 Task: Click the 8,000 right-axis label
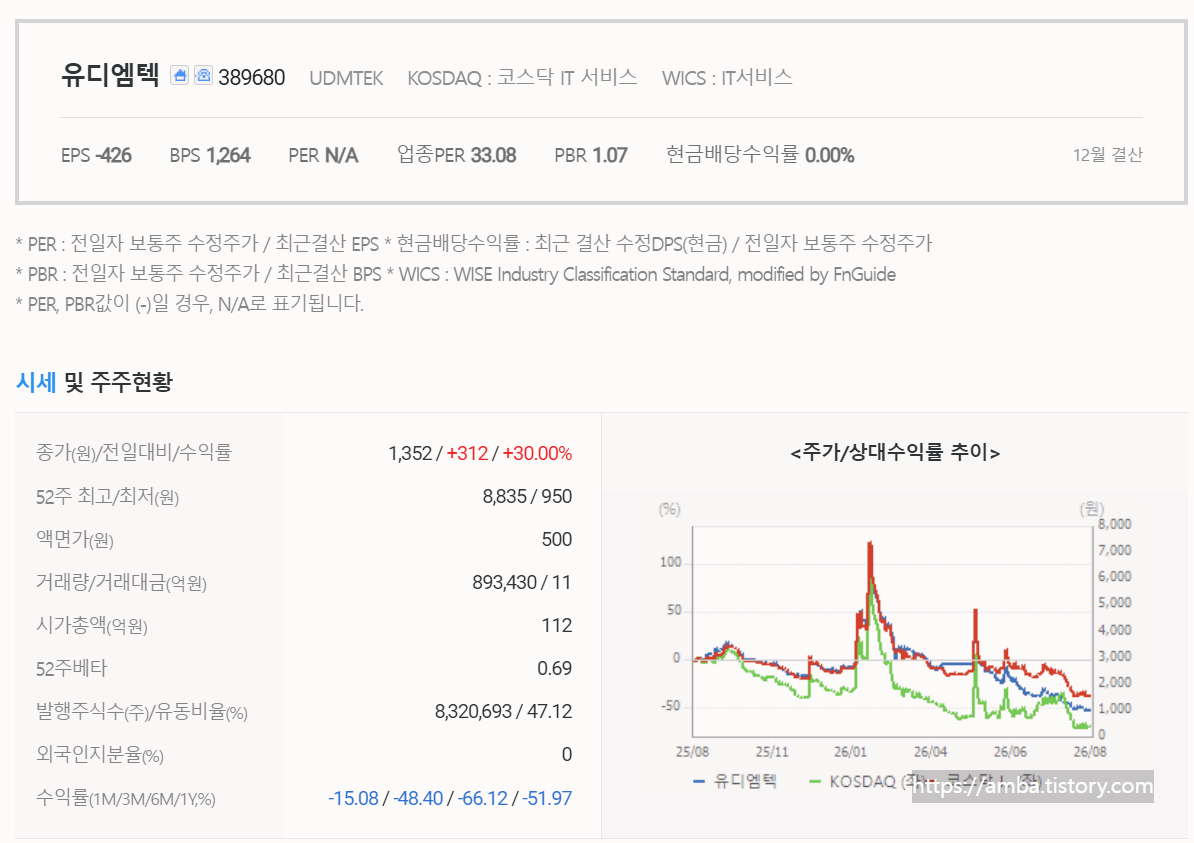(1115, 524)
